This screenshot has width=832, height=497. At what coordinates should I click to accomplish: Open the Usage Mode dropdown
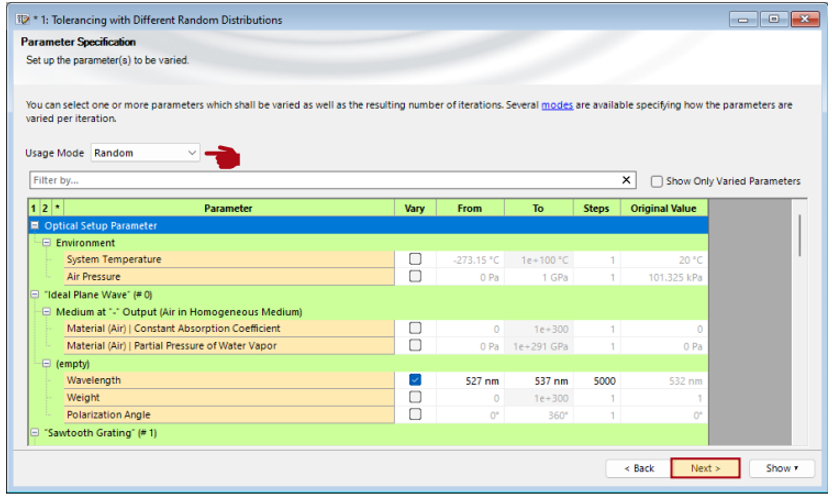(x=145, y=153)
